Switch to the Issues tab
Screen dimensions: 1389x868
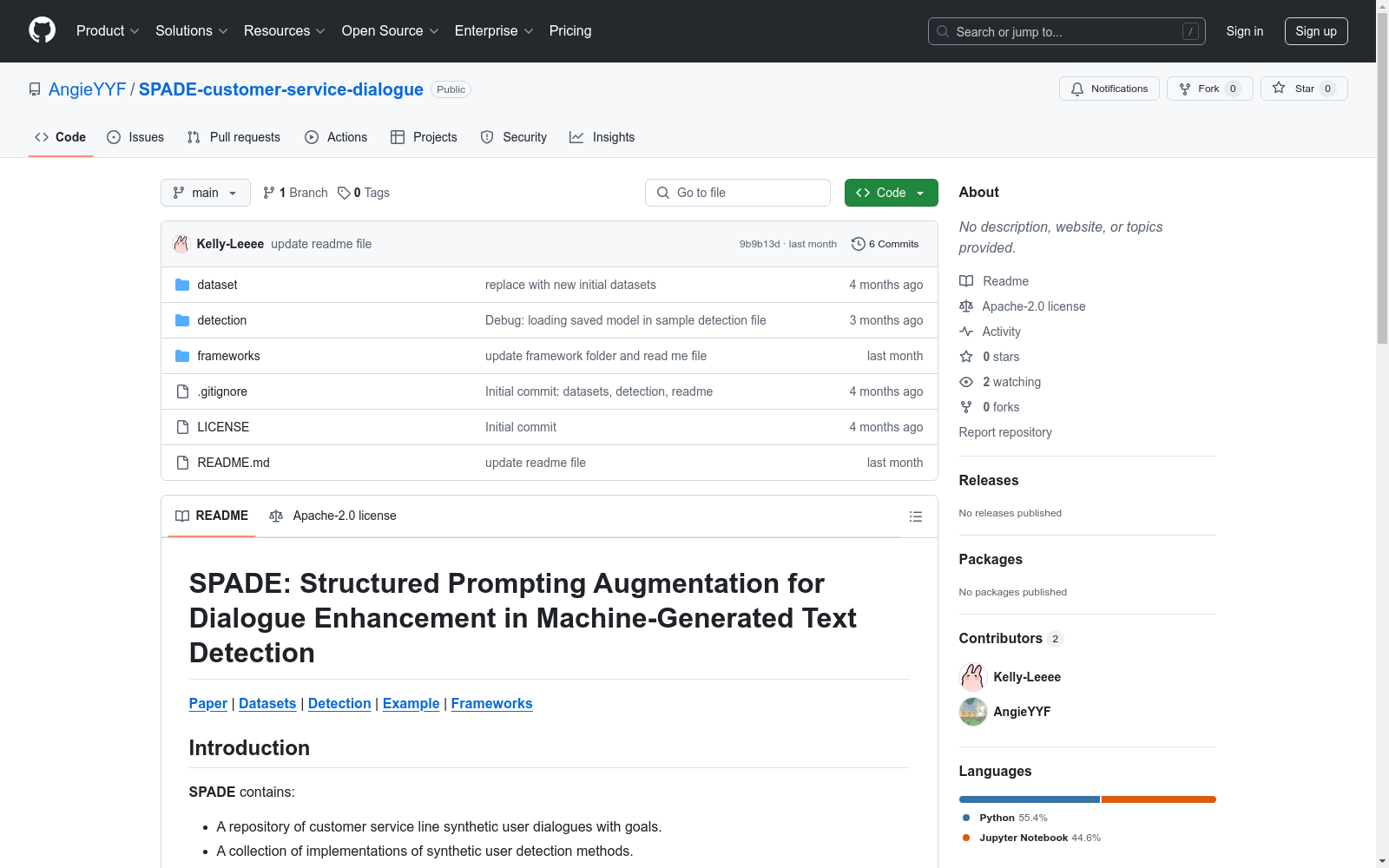tap(135, 137)
